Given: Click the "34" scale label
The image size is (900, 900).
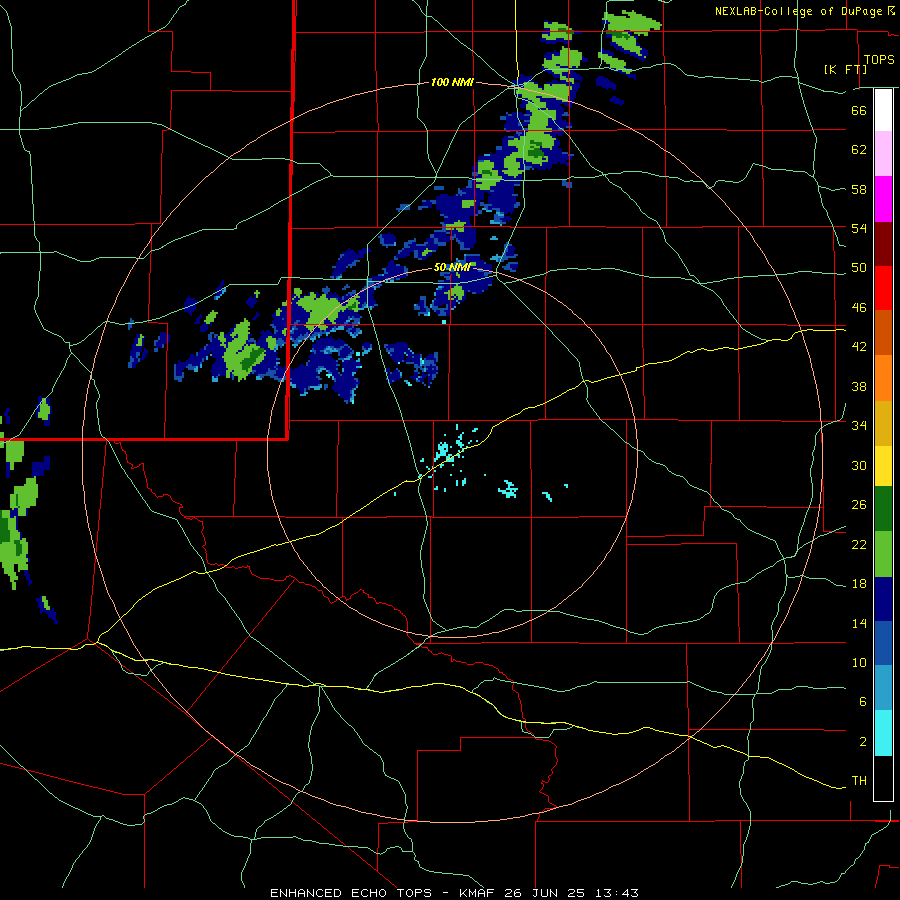Looking at the screenshot, I should [859, 426].
